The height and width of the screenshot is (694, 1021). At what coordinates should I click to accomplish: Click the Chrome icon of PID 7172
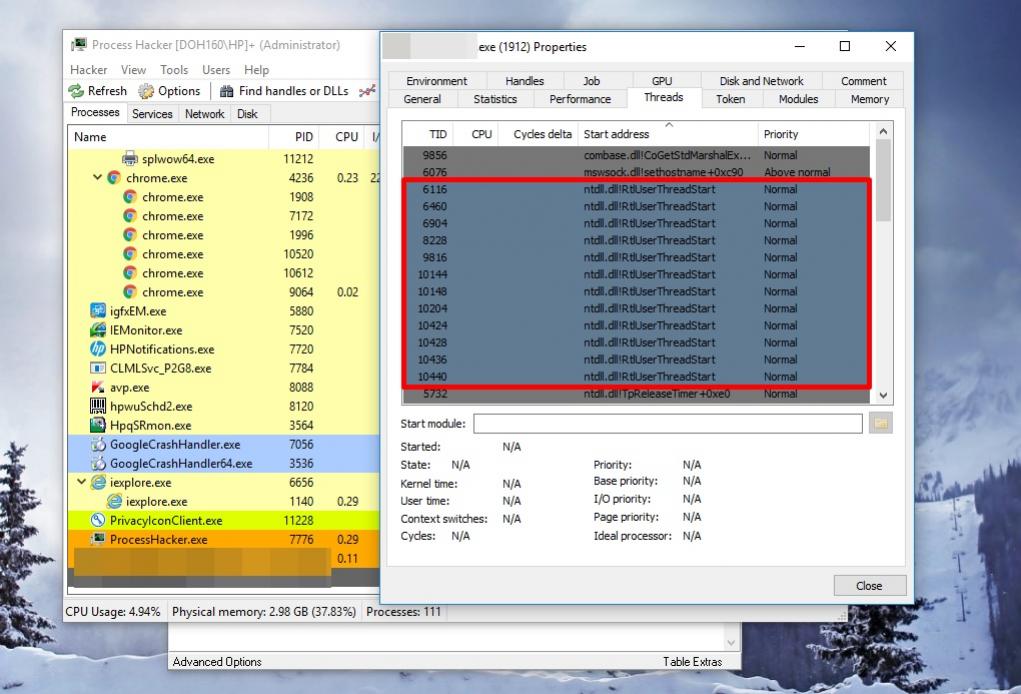[130, 215]
